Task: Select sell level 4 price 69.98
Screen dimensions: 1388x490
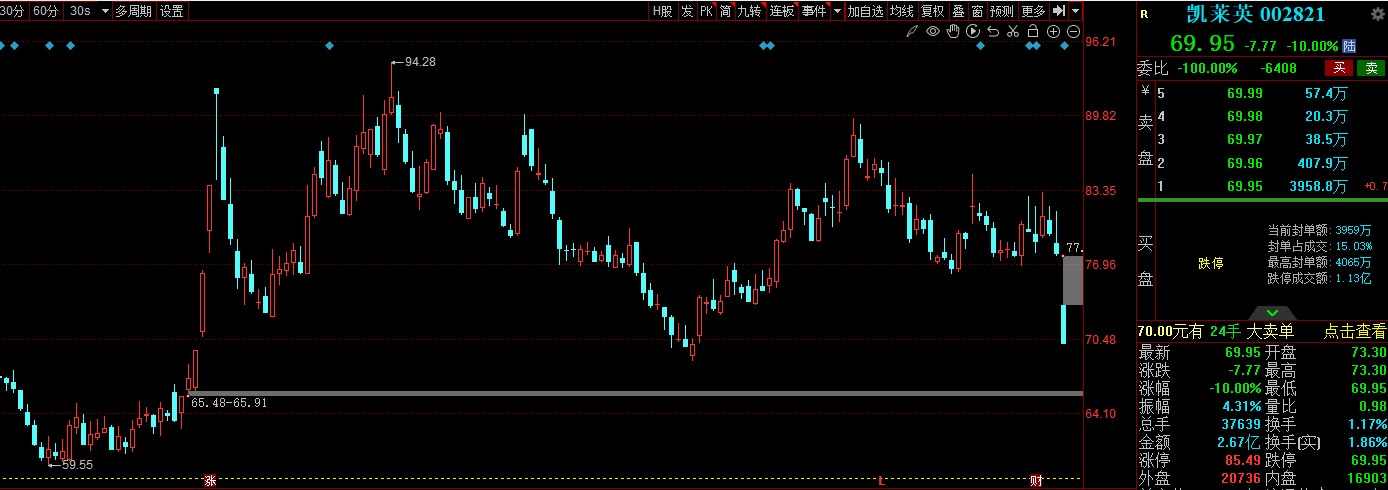Action: coord(1245,117)
